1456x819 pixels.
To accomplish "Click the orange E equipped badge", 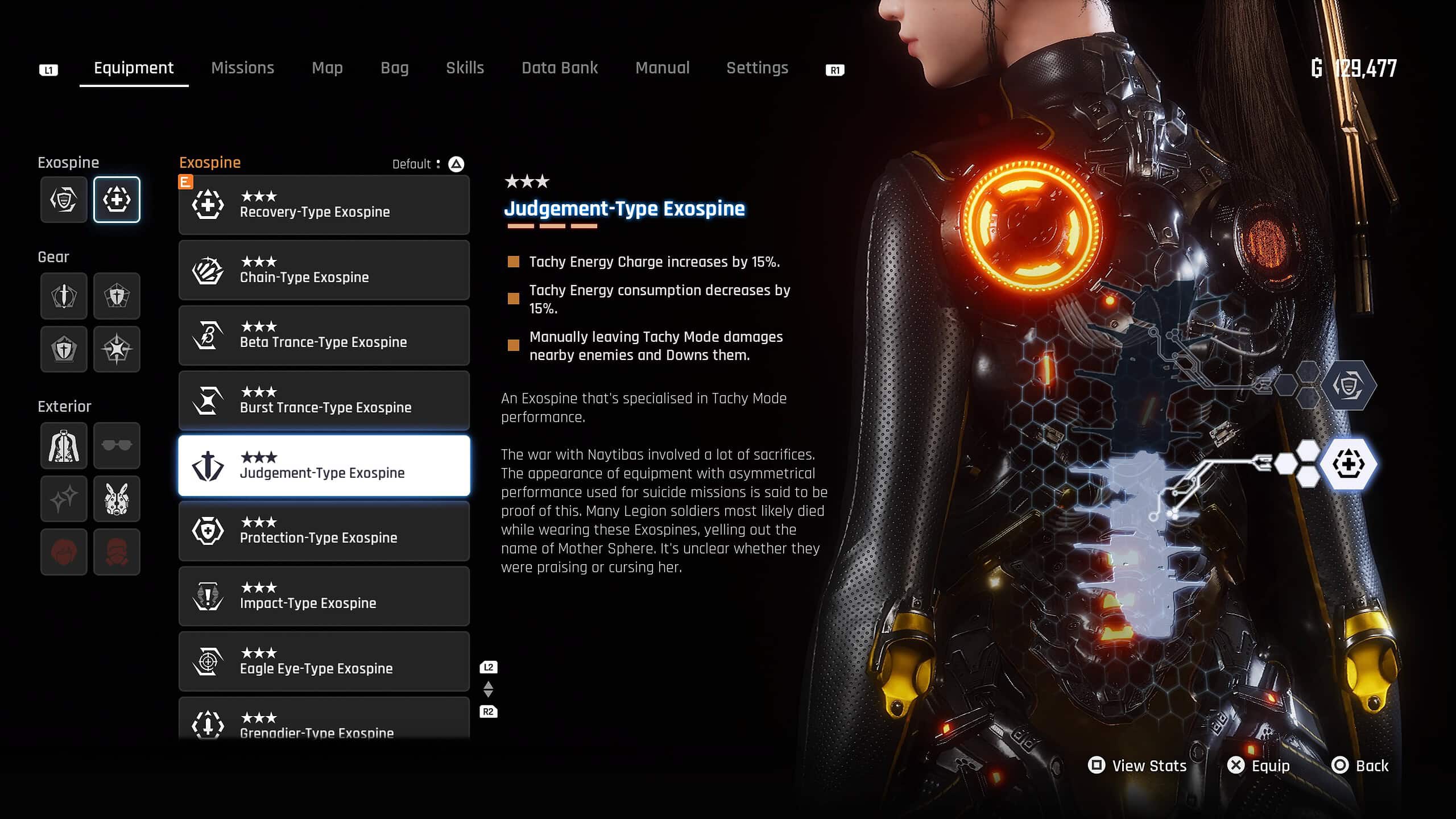I will click(x=185, y=182).
